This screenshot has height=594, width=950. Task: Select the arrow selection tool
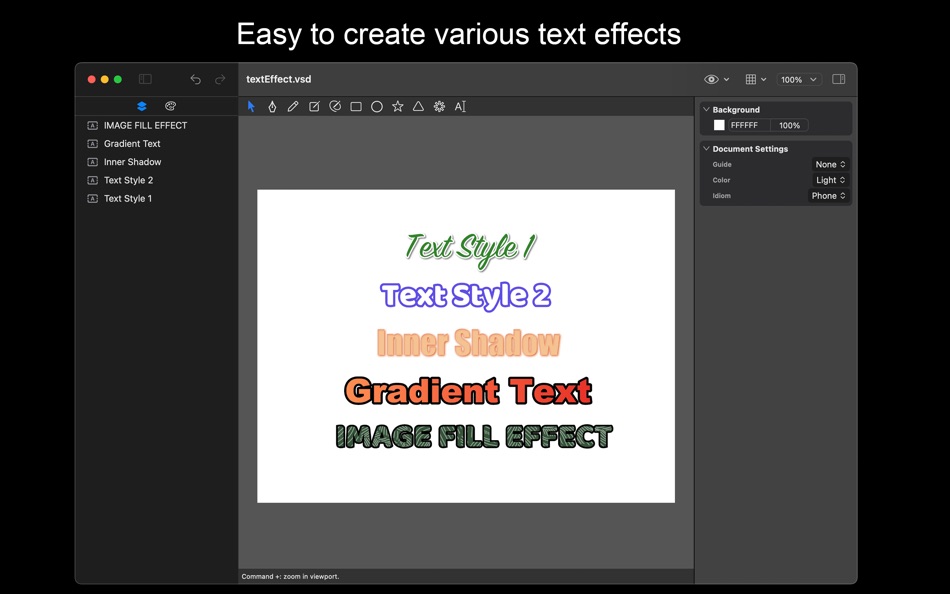(x=251, y=107)
